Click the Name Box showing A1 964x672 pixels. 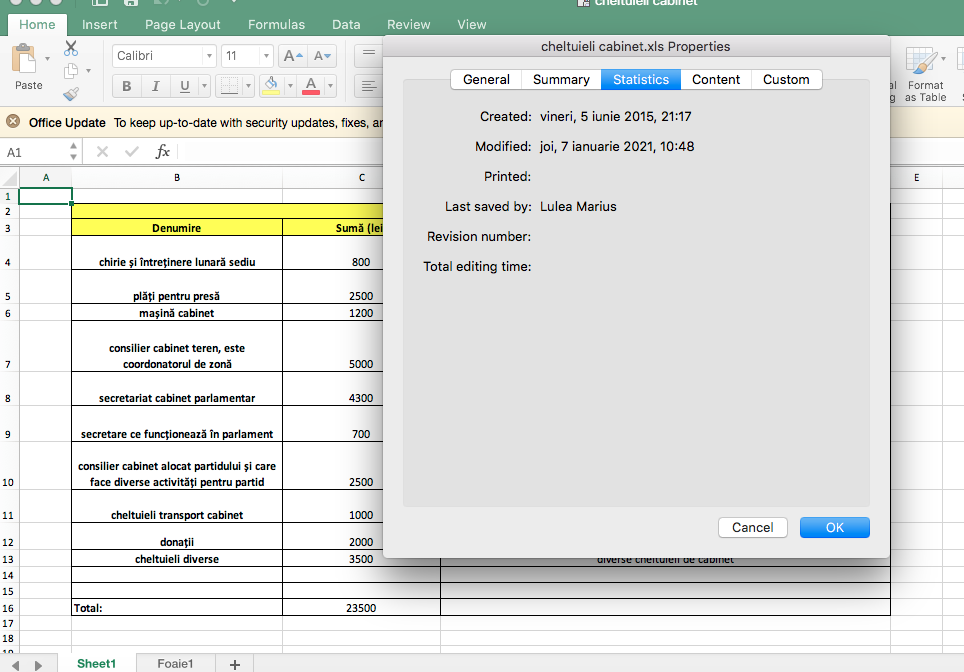[x=34, y=152]
